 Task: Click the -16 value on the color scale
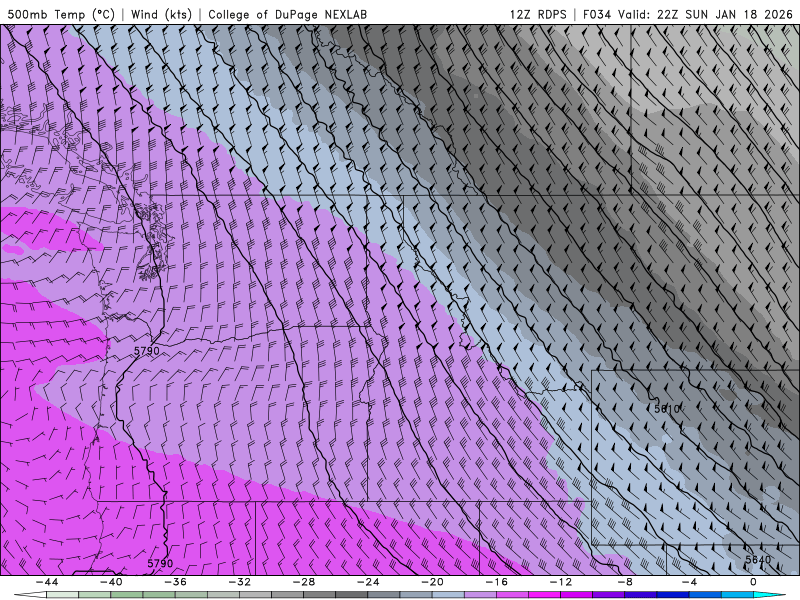[497, 582]
